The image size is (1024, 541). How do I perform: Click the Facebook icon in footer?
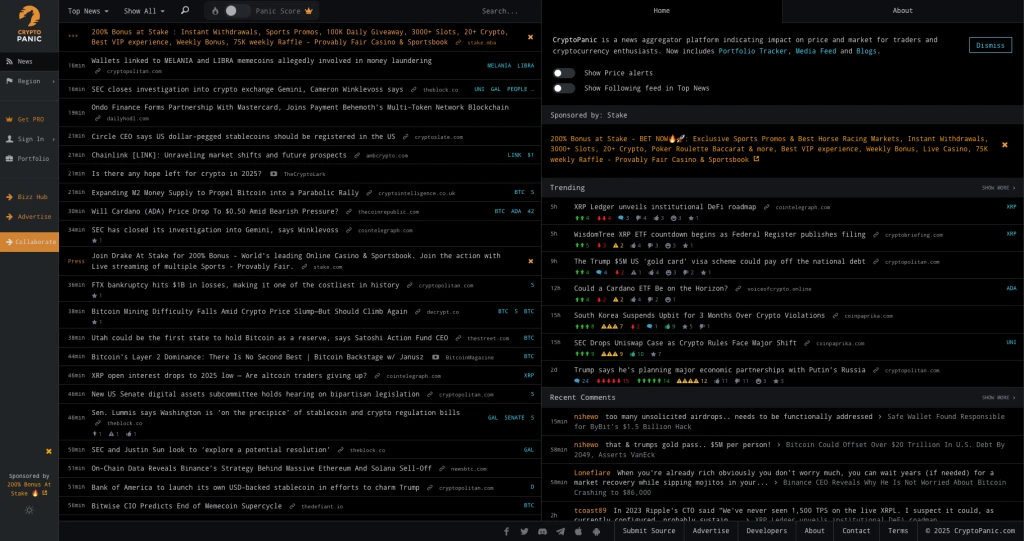(x=506, y=531)
